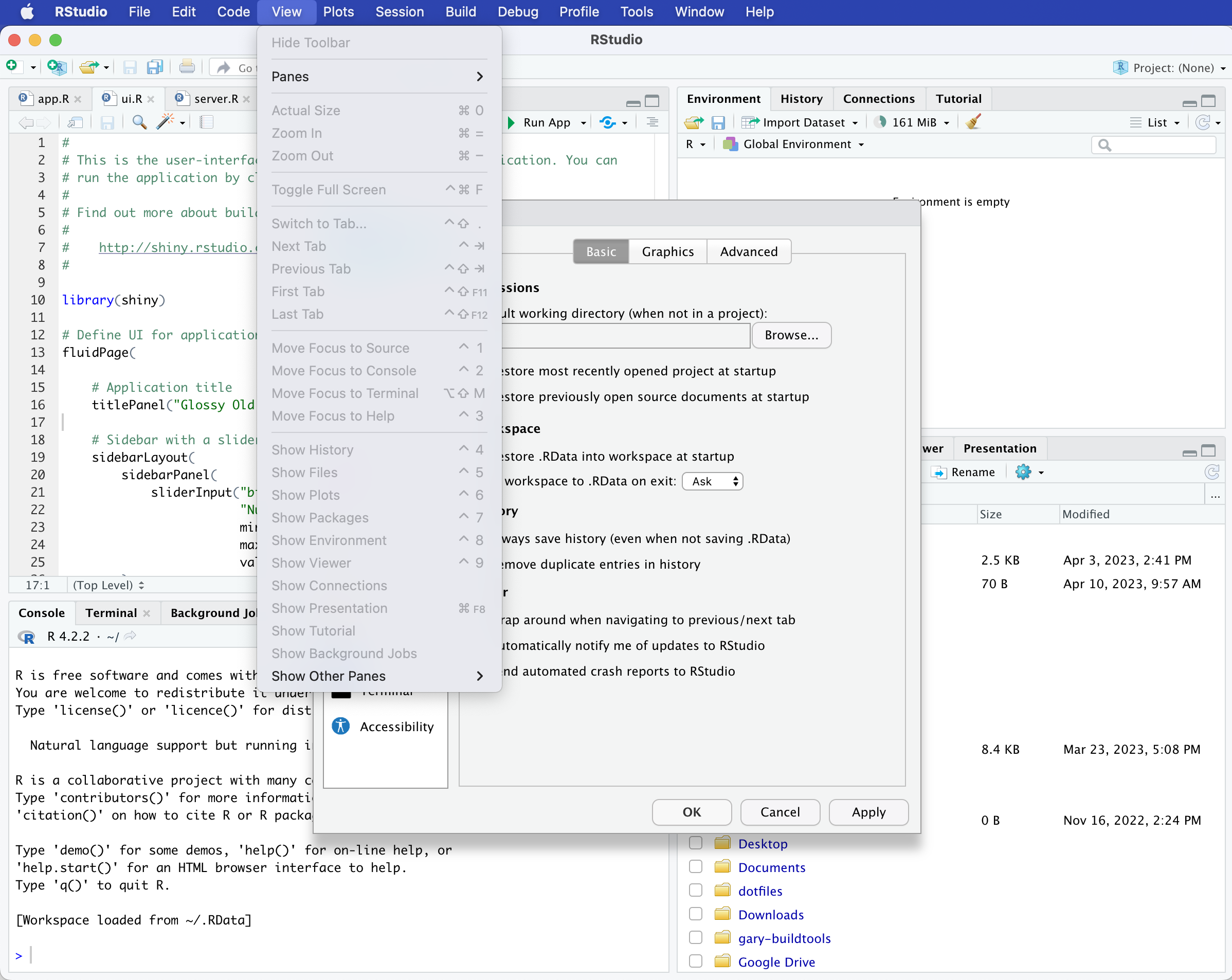This screenshot has width=1232, height=980.
Task: Refresh the Files pane listing
Action: point(1212,472)
